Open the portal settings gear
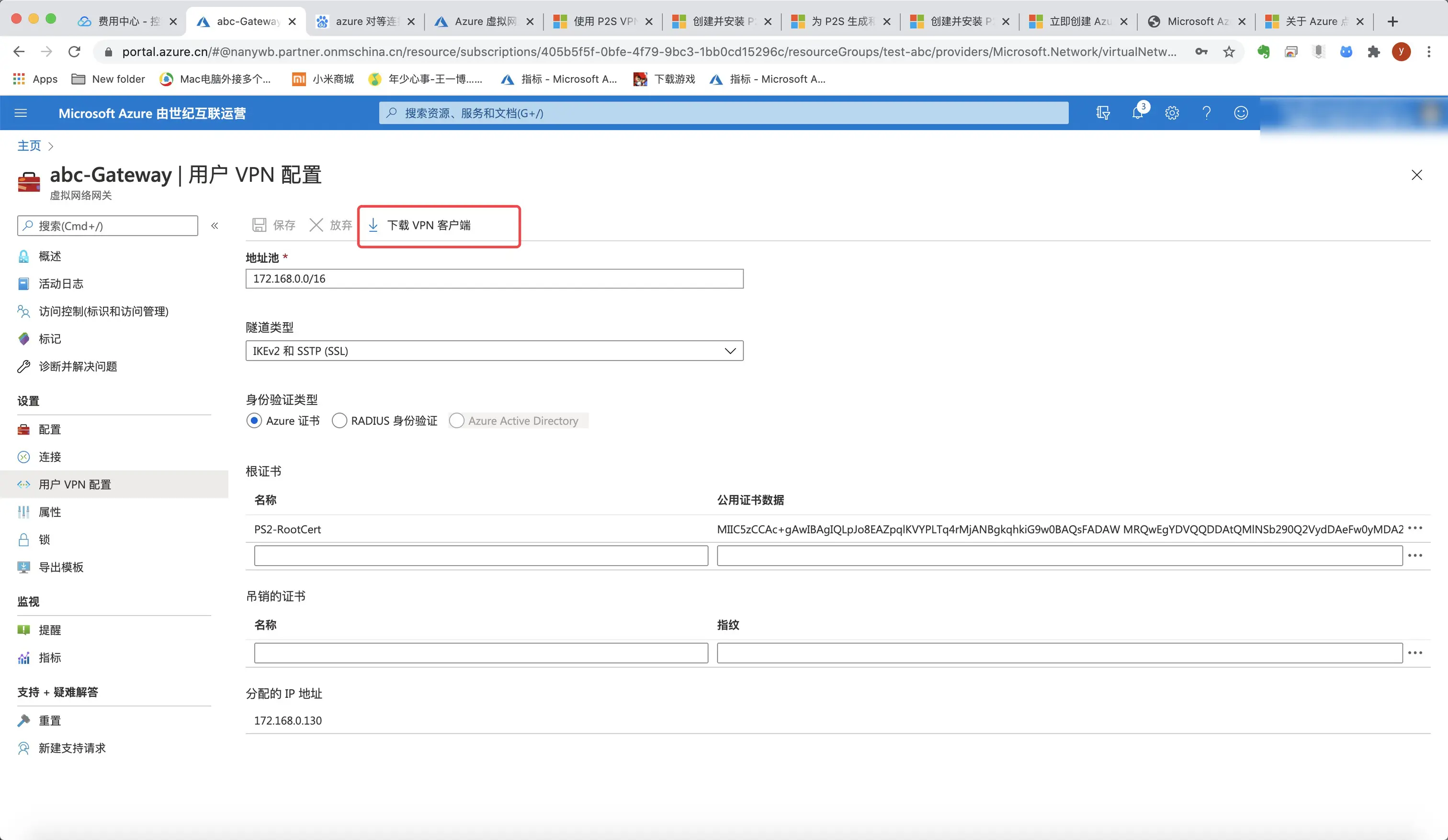The height and width of the screenshot is (840, 1448). tap(1172, 113)
